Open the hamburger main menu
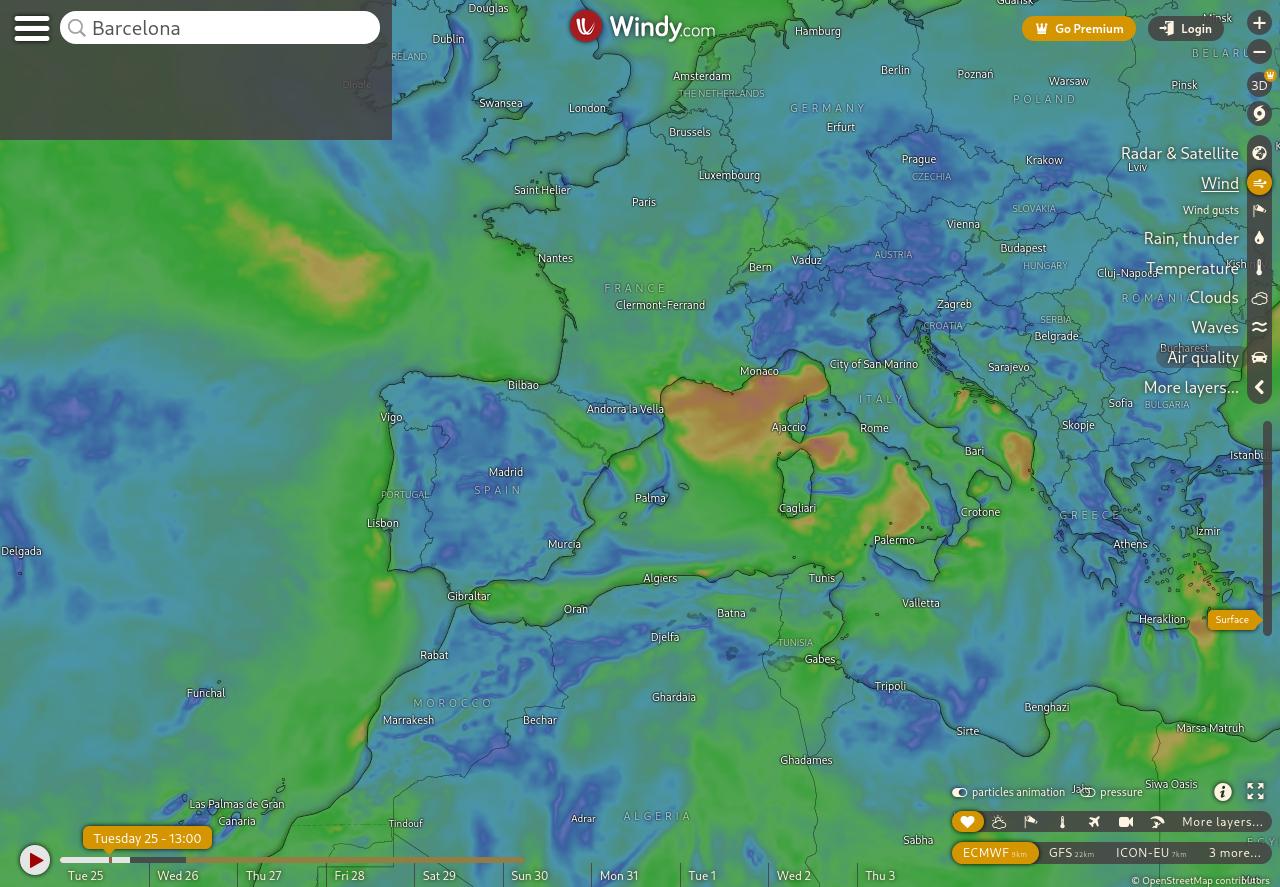The height and width of the screenshot is (887, 1280). tap(32, 28)
